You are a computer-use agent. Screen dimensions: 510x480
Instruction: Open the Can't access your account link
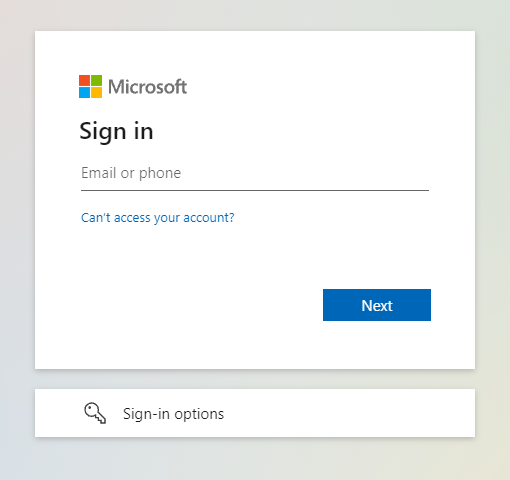tap(158, 218)
